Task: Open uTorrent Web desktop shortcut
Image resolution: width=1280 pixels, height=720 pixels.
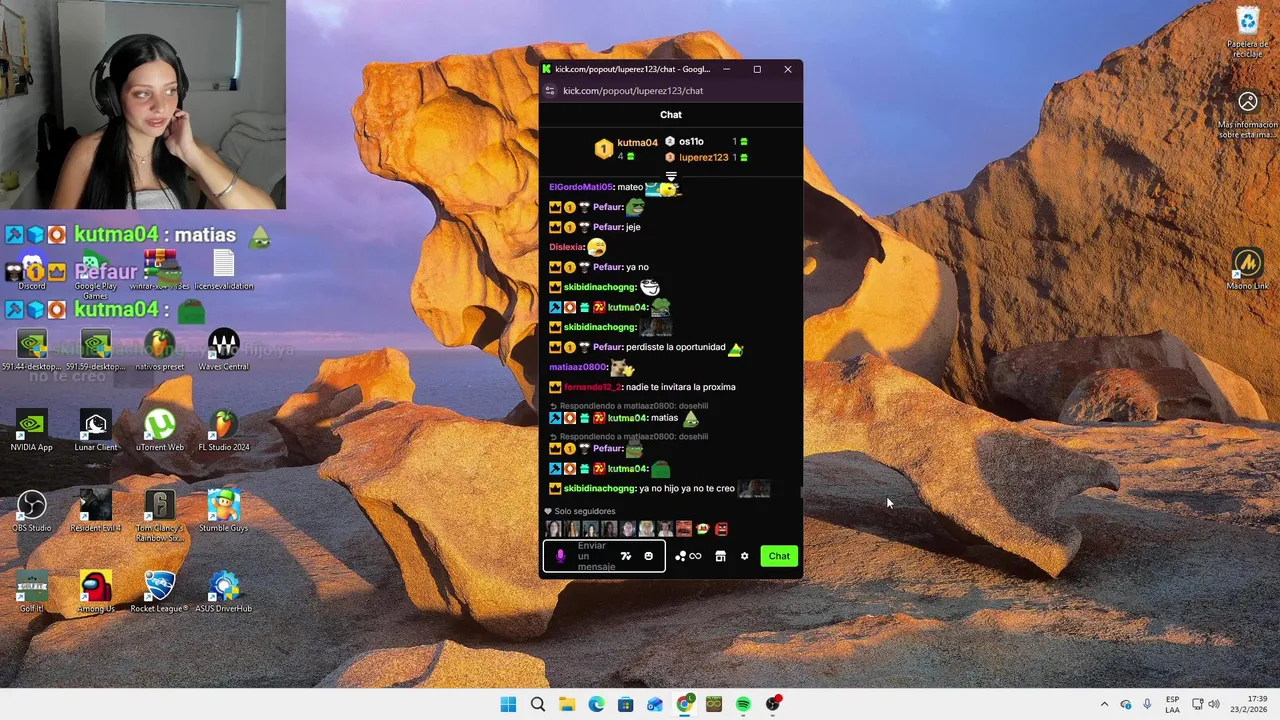Action: click(x=160, y=432)
